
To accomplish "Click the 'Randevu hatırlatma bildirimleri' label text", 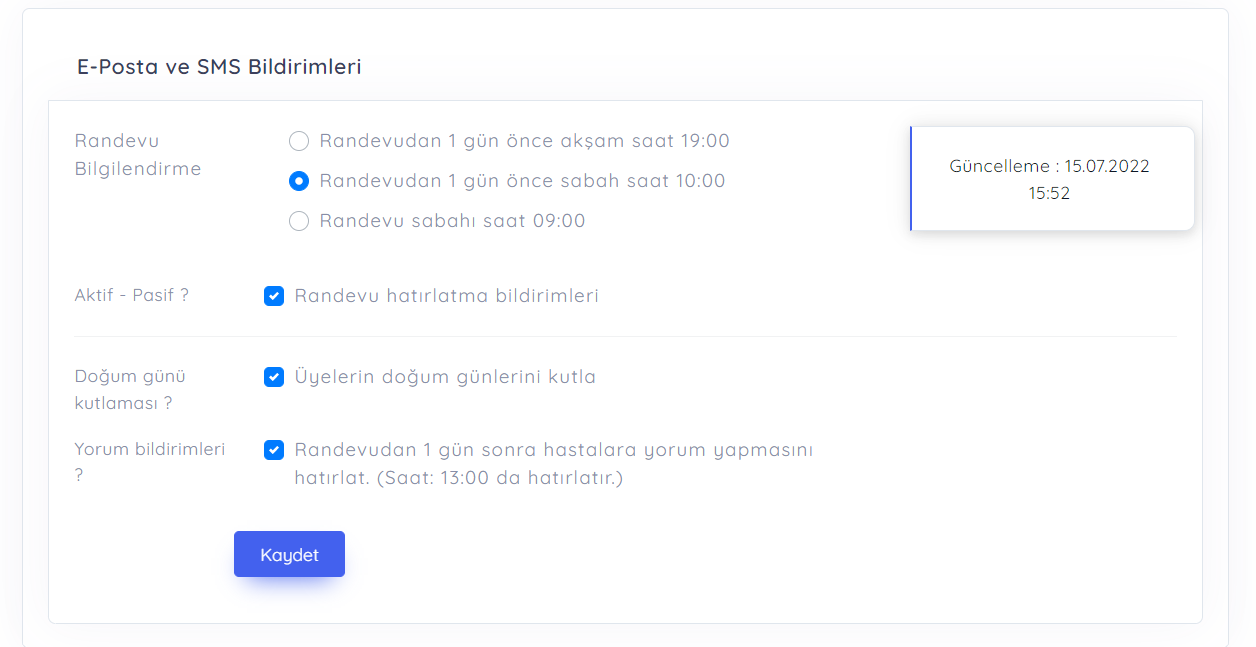I will [x=446, y=296].
